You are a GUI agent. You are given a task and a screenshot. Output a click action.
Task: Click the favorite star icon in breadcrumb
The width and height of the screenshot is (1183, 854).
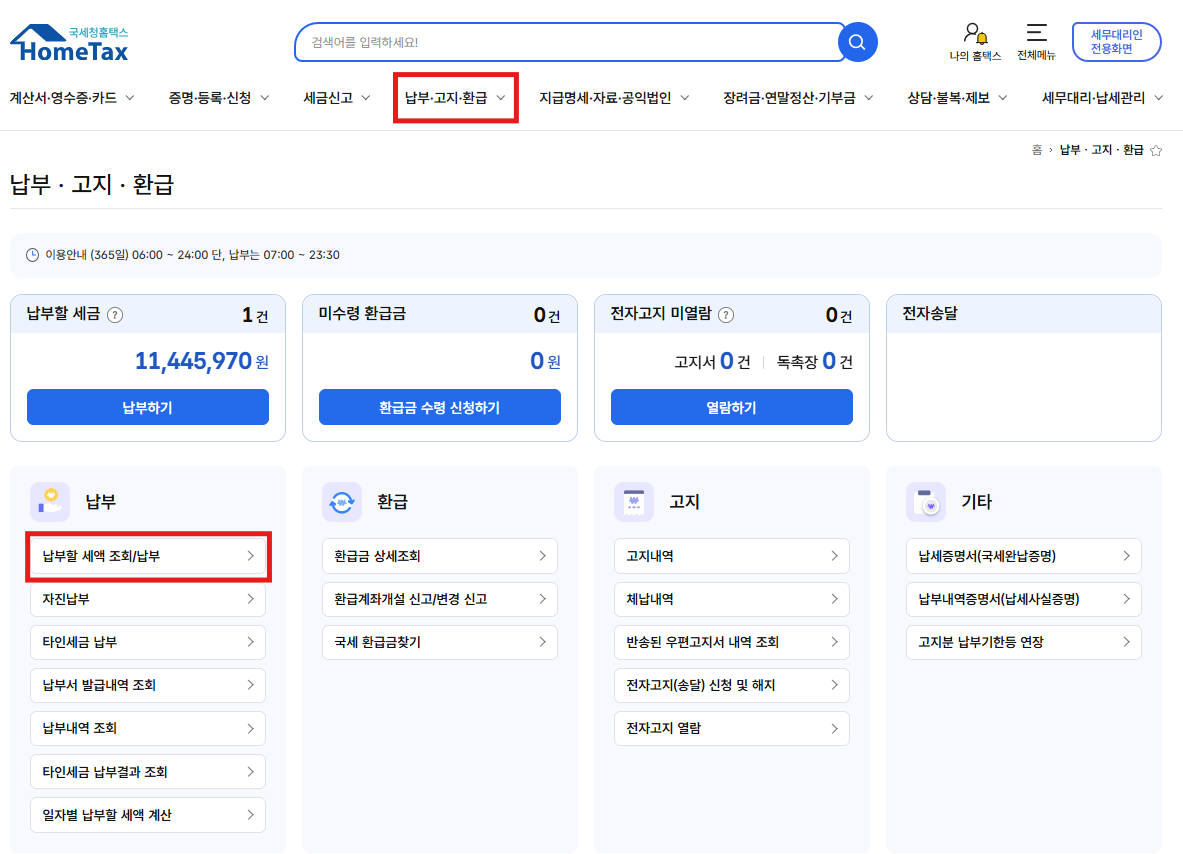tap(1156, 150)
